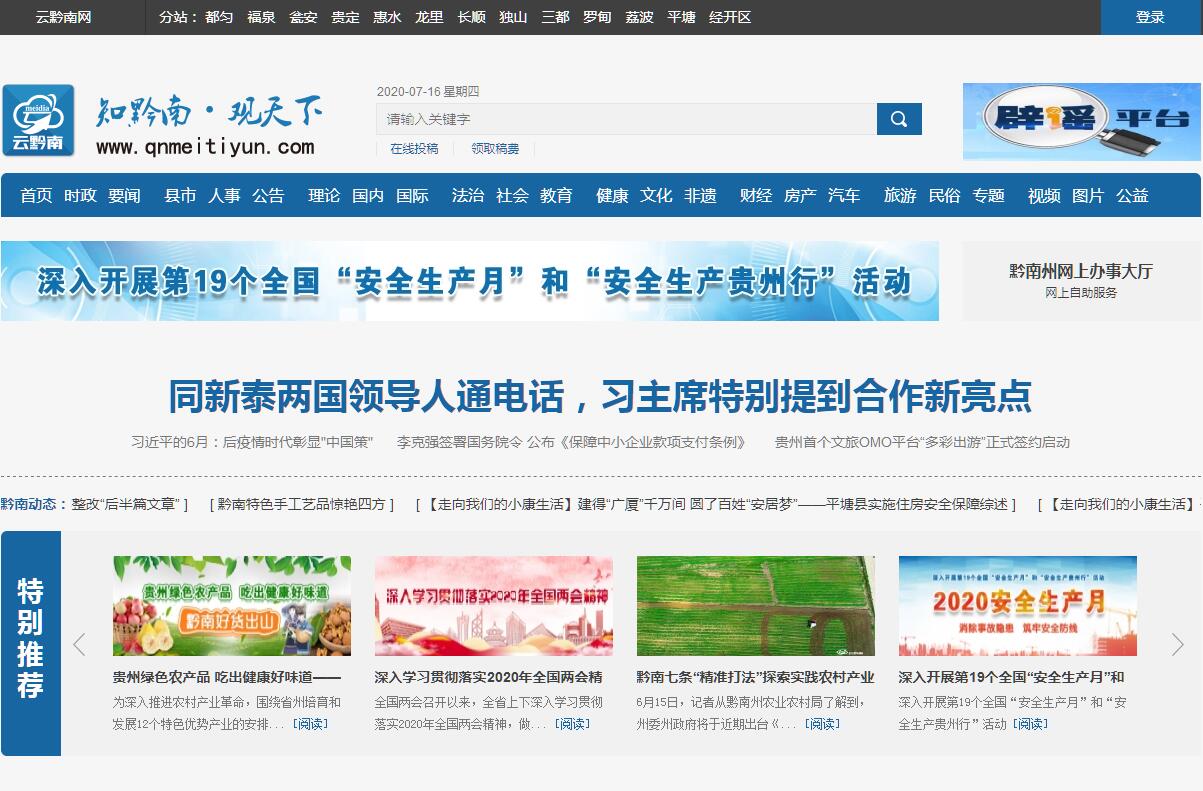
Task: Read more on 黔南七条 article via 阅读 link
Action: click(x=823, y=724)
